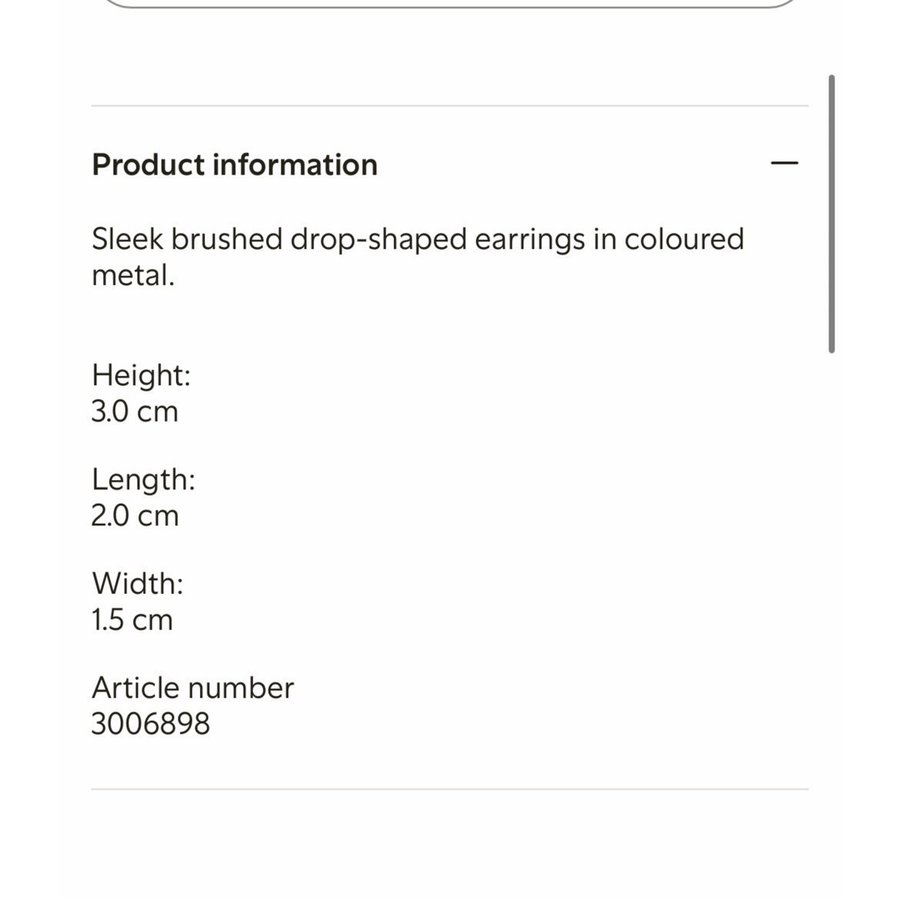Select the "2.0 cm" length value

[135, 516]
